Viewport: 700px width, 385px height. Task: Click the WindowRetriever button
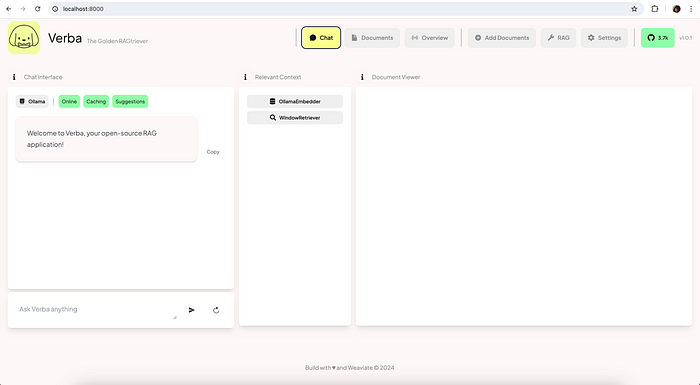(295, 117)
